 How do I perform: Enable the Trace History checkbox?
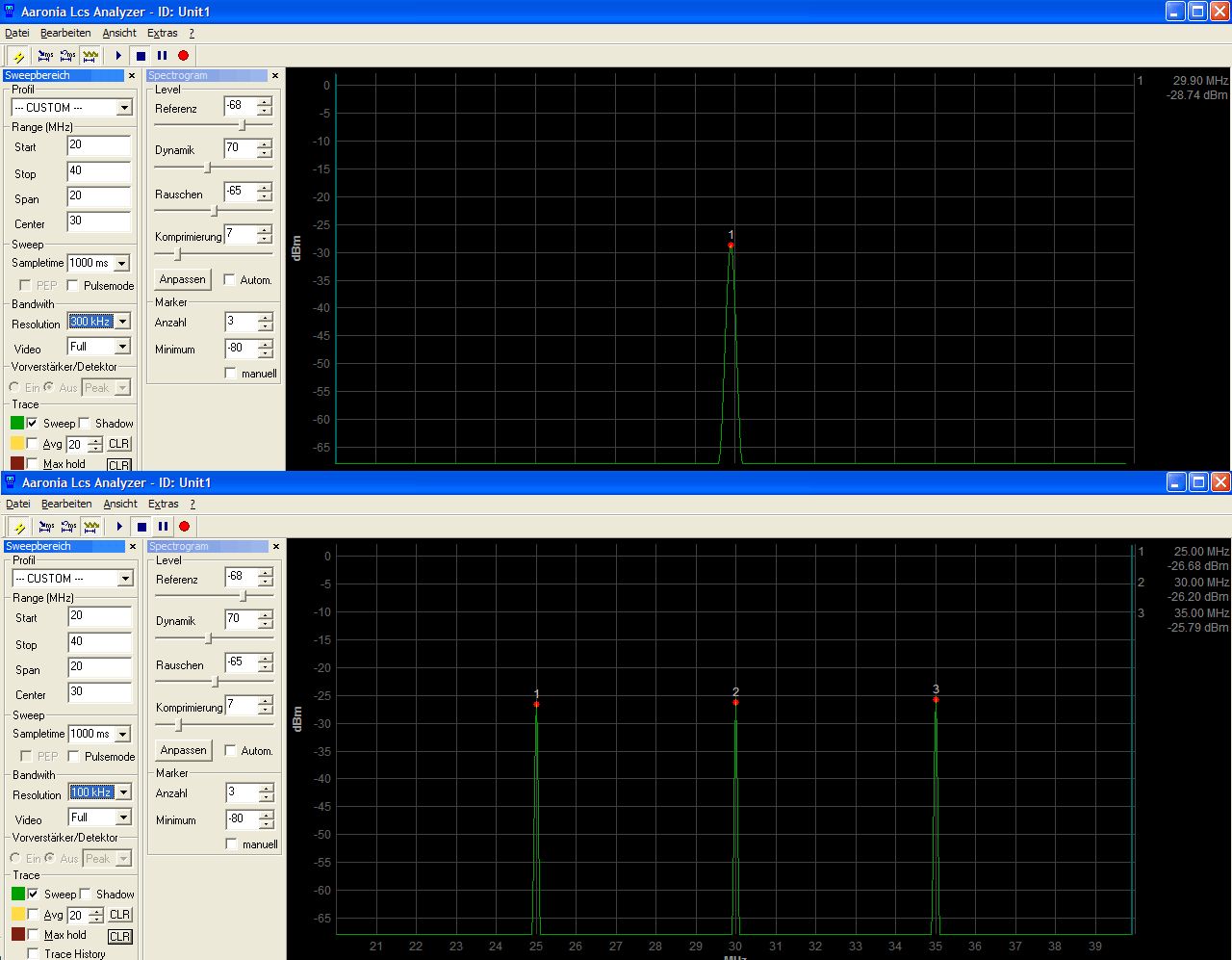[33, 953]
